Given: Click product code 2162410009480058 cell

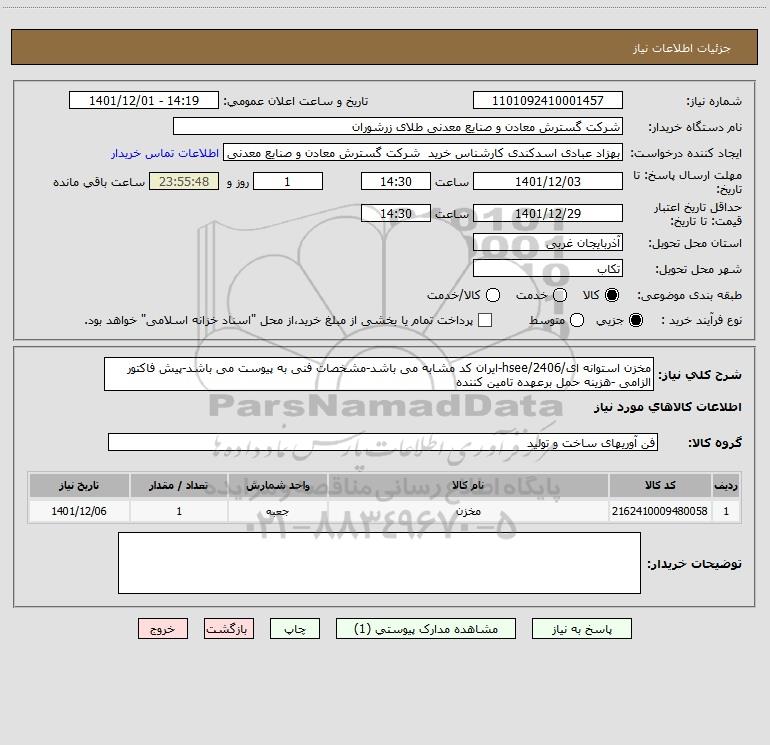Looking at the screenshot, I should [x=660, y=511].
